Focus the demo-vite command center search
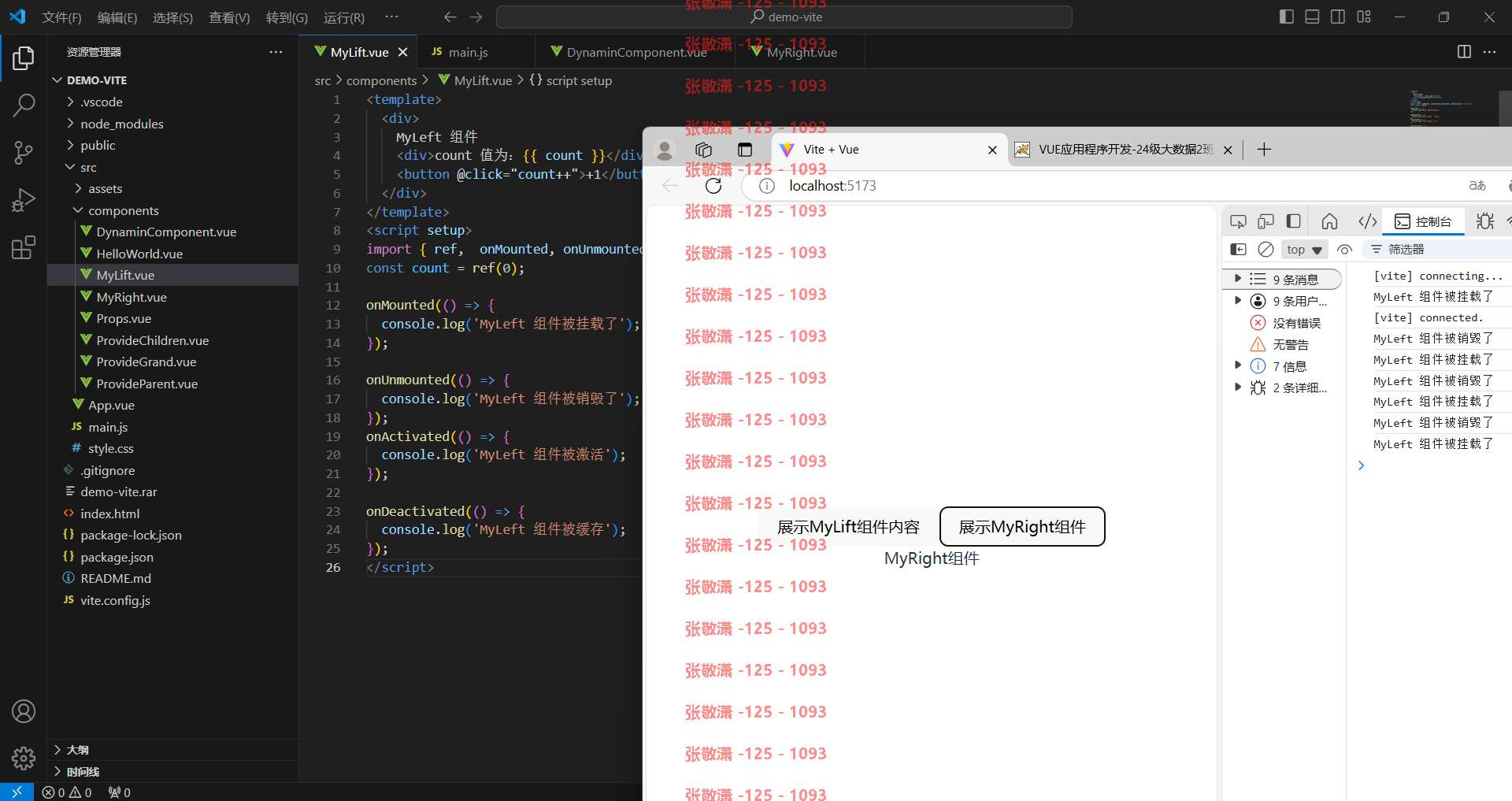This screenshot has height=801, width=1512. pyautogui.click(x=784, y=17)
